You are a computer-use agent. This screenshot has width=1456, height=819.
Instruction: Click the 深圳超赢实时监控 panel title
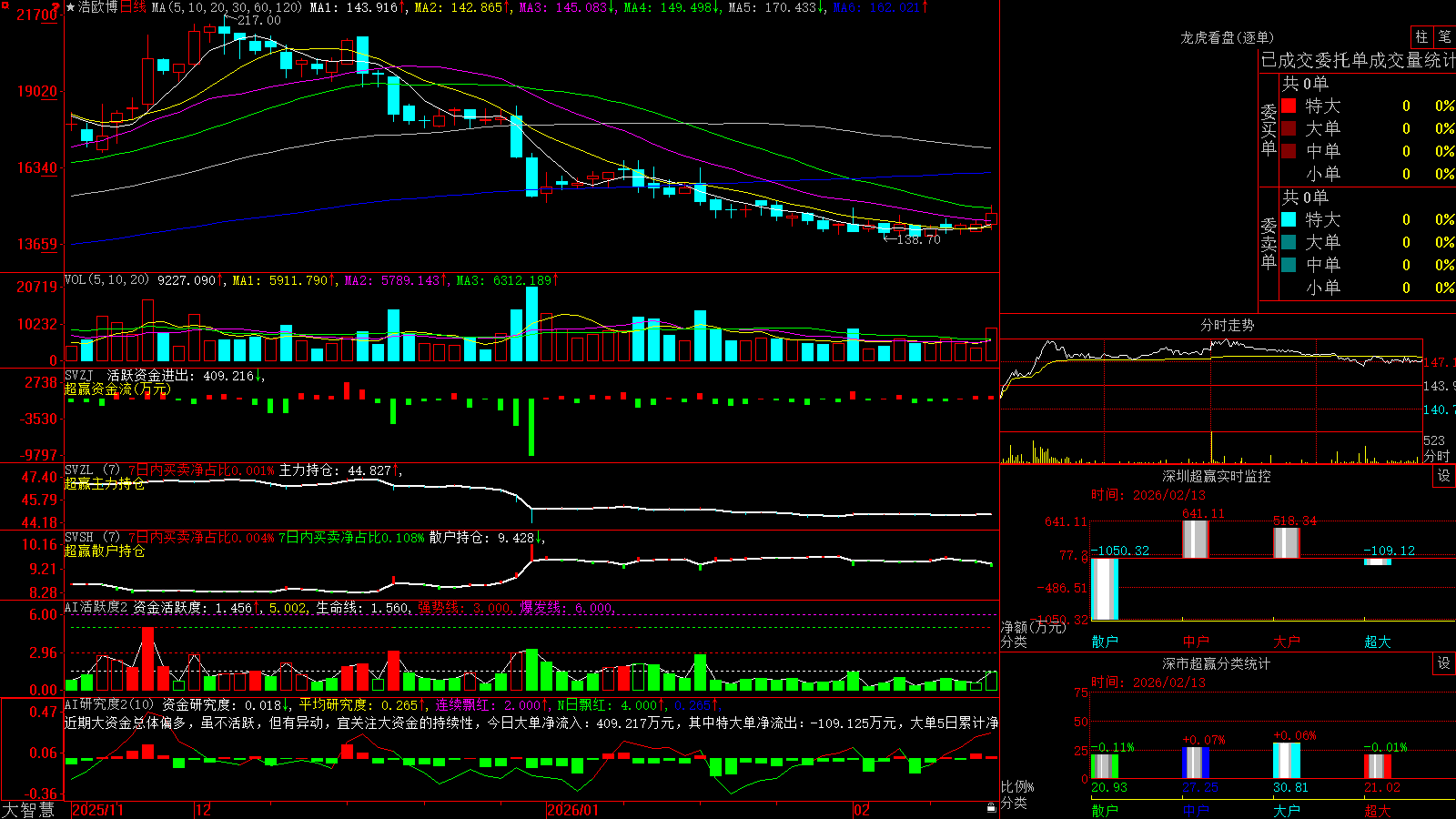(1217, 476)
